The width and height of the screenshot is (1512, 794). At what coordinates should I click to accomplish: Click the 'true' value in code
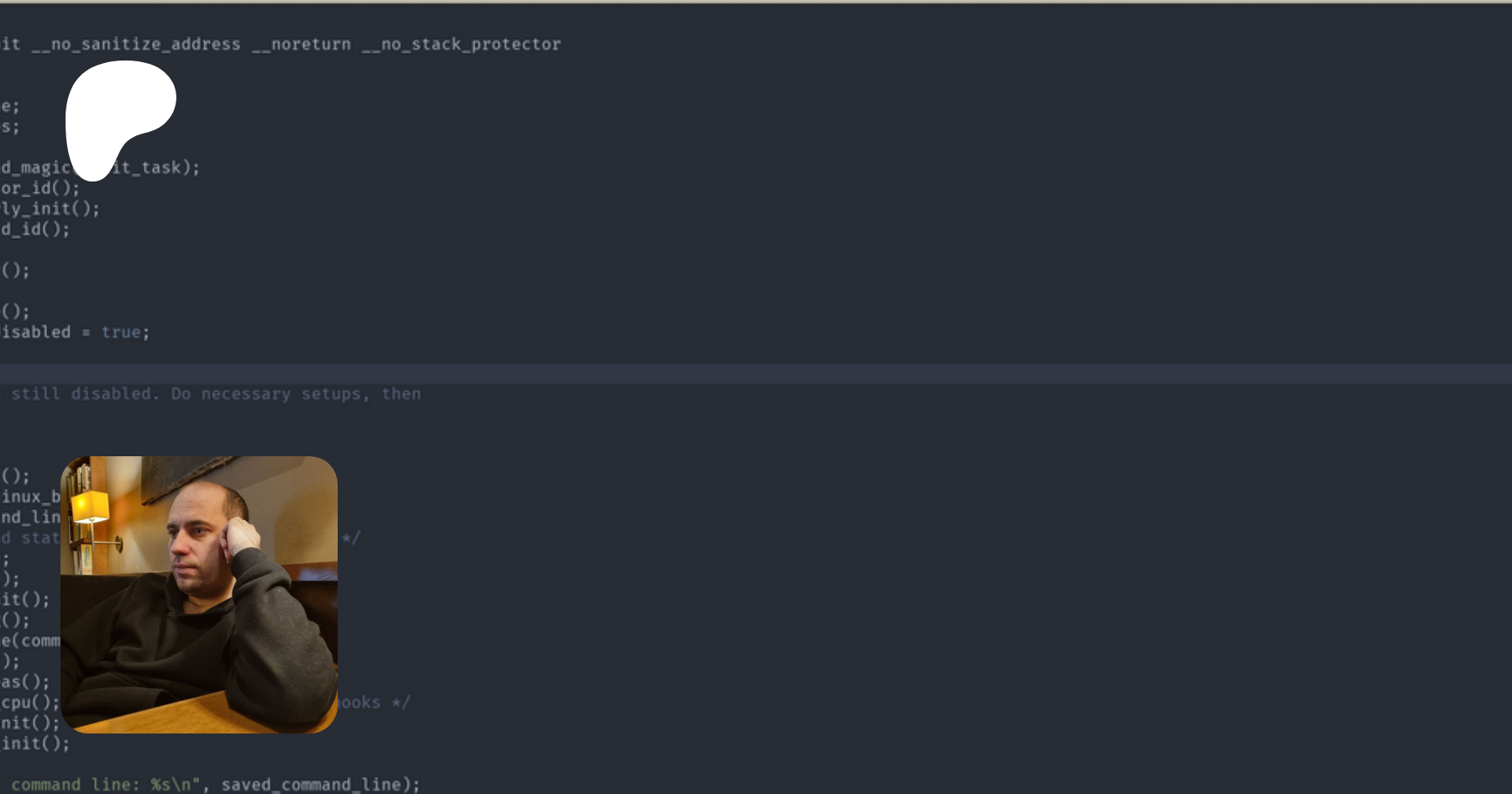121,333
